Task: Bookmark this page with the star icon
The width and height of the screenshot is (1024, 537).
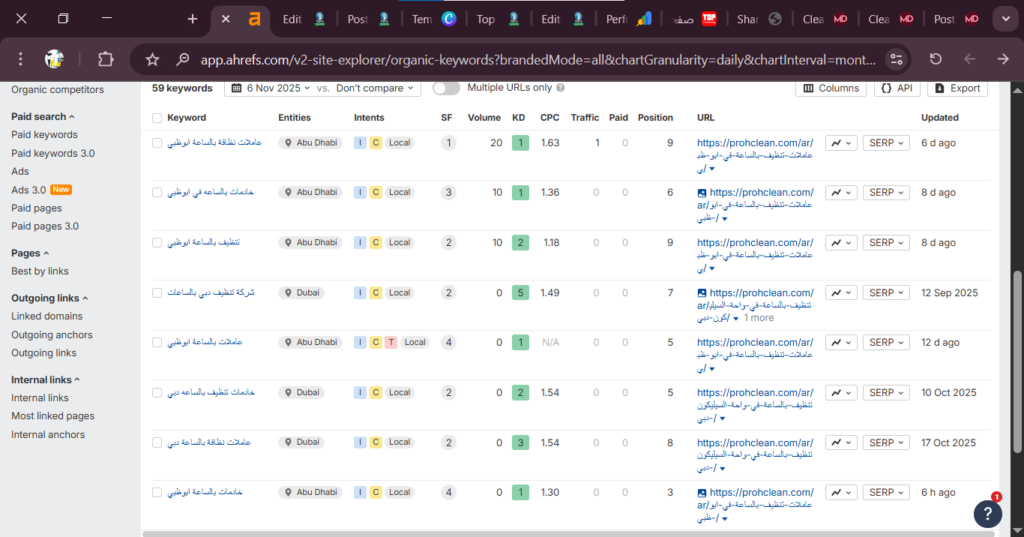Action: [x=153, y=59]
